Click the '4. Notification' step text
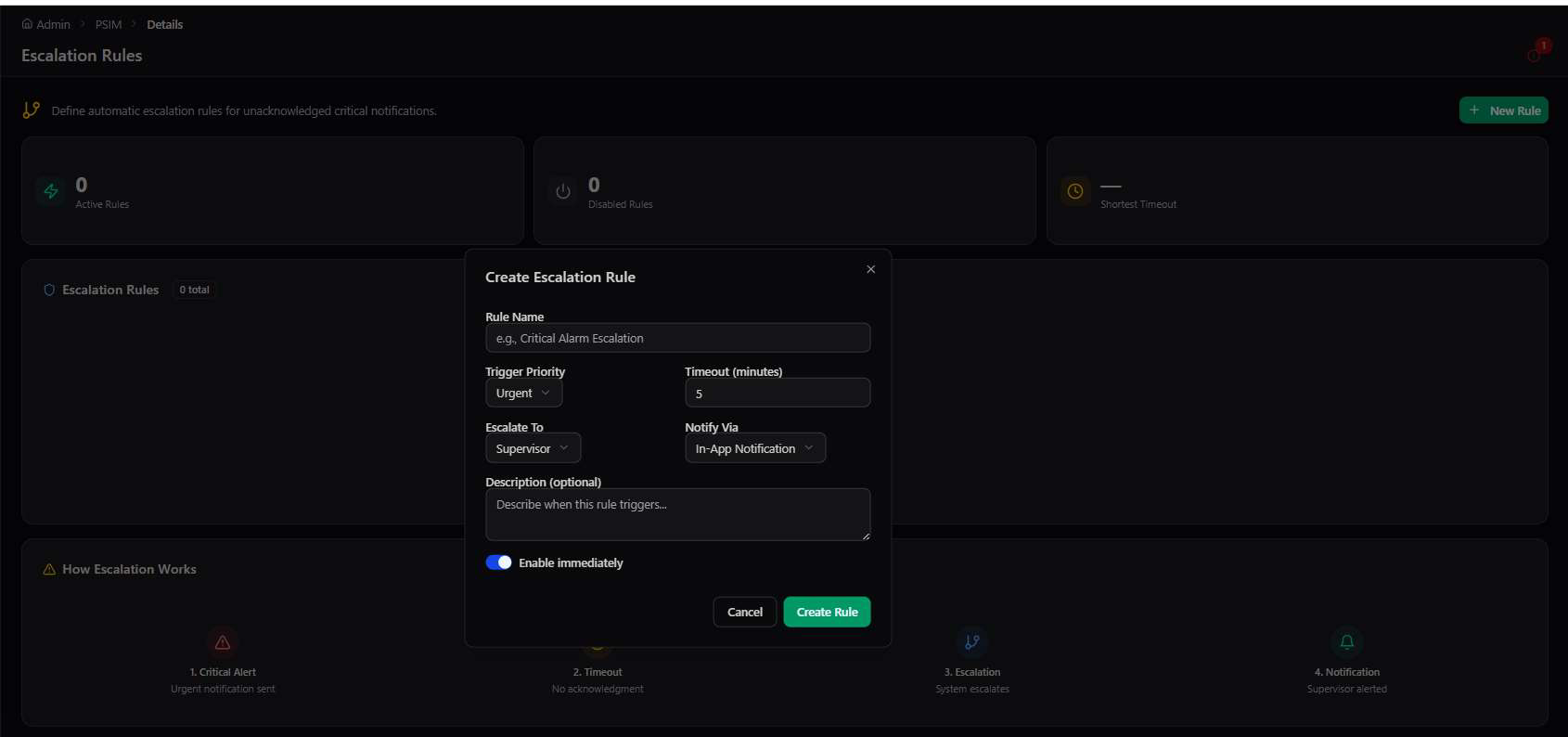The image size is (1568, 737). pyautogui.click(x=1347, y=672)
